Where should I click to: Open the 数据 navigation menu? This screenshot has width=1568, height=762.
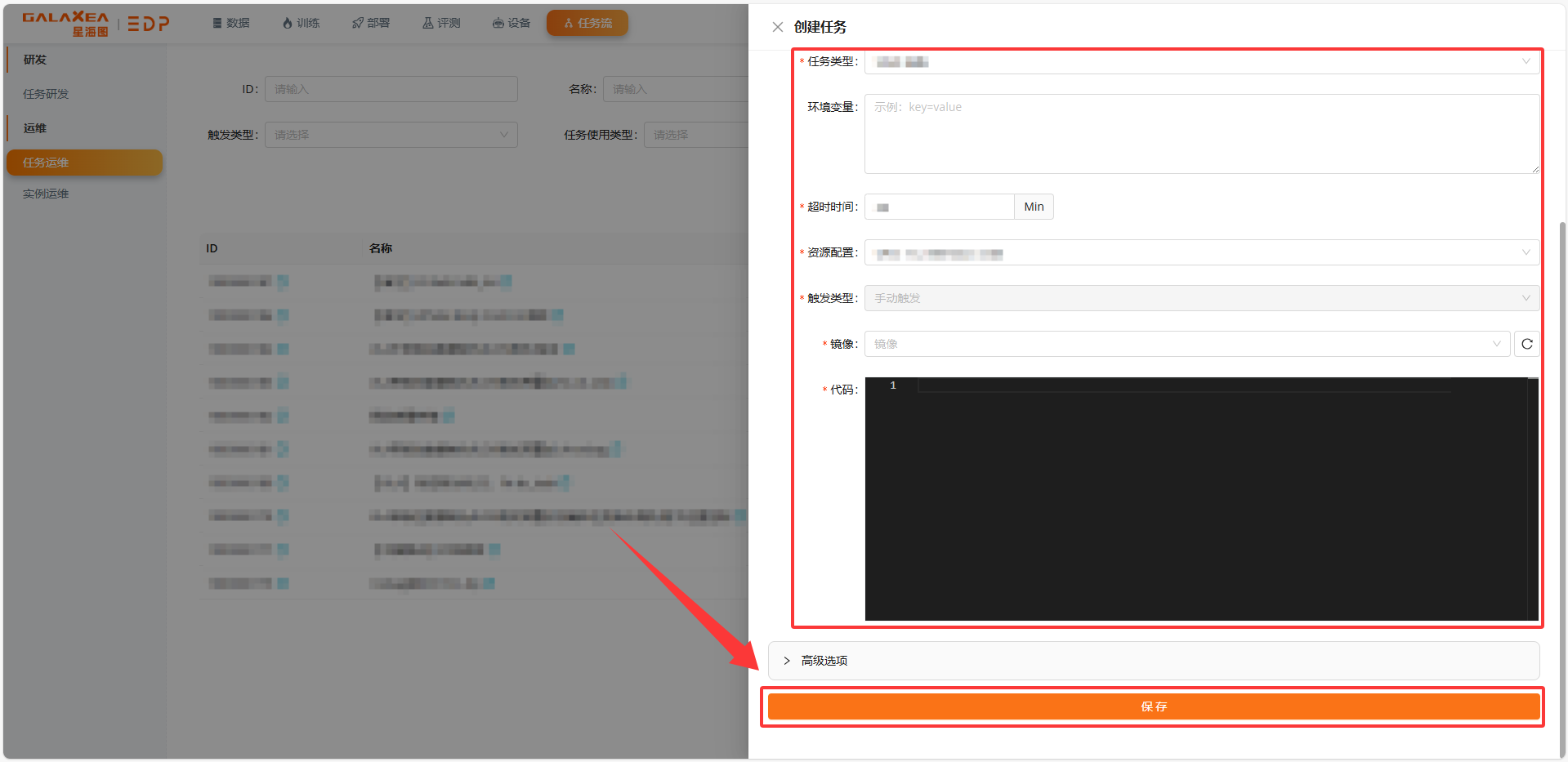point(231,23)
